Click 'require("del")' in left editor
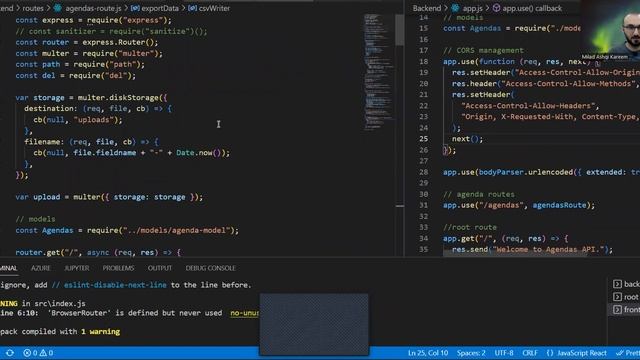The width and height of the screenshot is (640, 360). (x=100, y=76)
